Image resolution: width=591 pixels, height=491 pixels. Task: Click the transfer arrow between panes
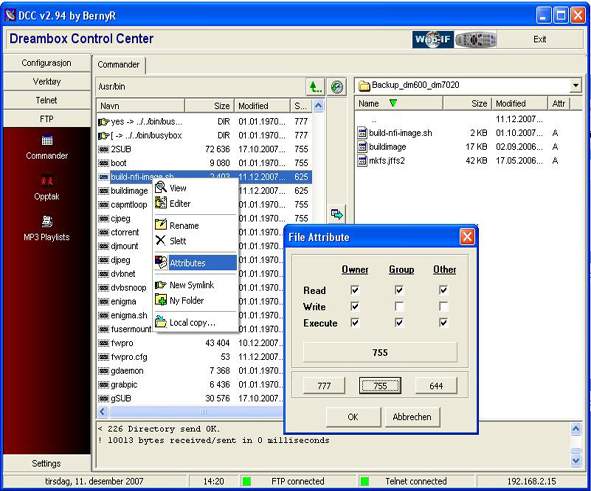[x=337, y=214]
